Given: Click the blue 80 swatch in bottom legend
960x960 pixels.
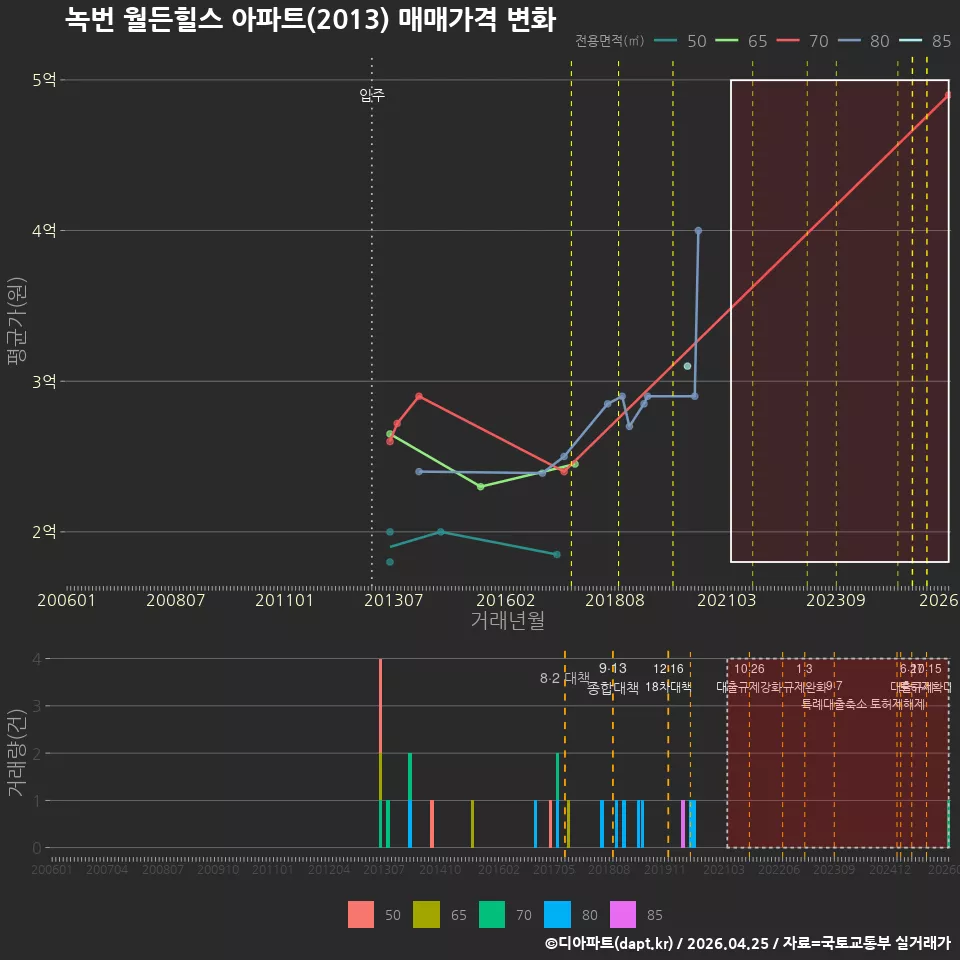Looking at the screenshot, I should pyautogui.click(x=557, y=915).
